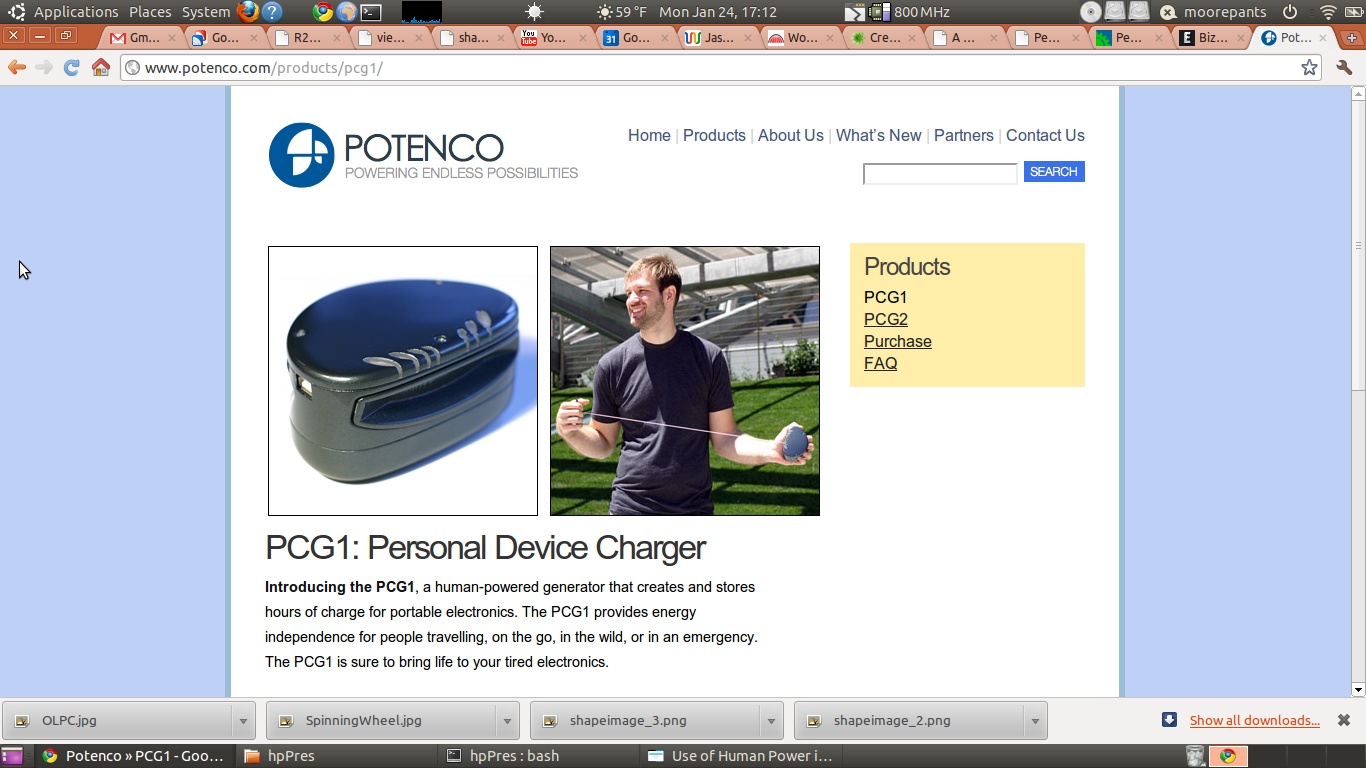Open the About Us page link
The image size is (1366, 768).
tap(791, 135)
